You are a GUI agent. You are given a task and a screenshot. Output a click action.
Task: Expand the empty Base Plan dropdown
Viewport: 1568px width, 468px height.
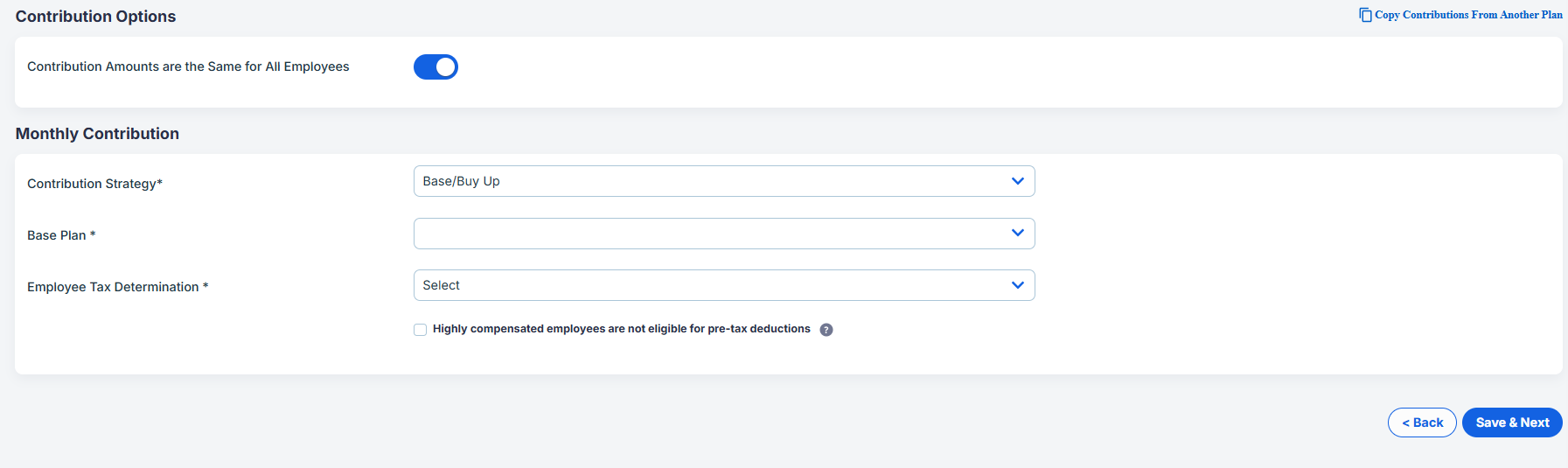click(x=724, y=234)
